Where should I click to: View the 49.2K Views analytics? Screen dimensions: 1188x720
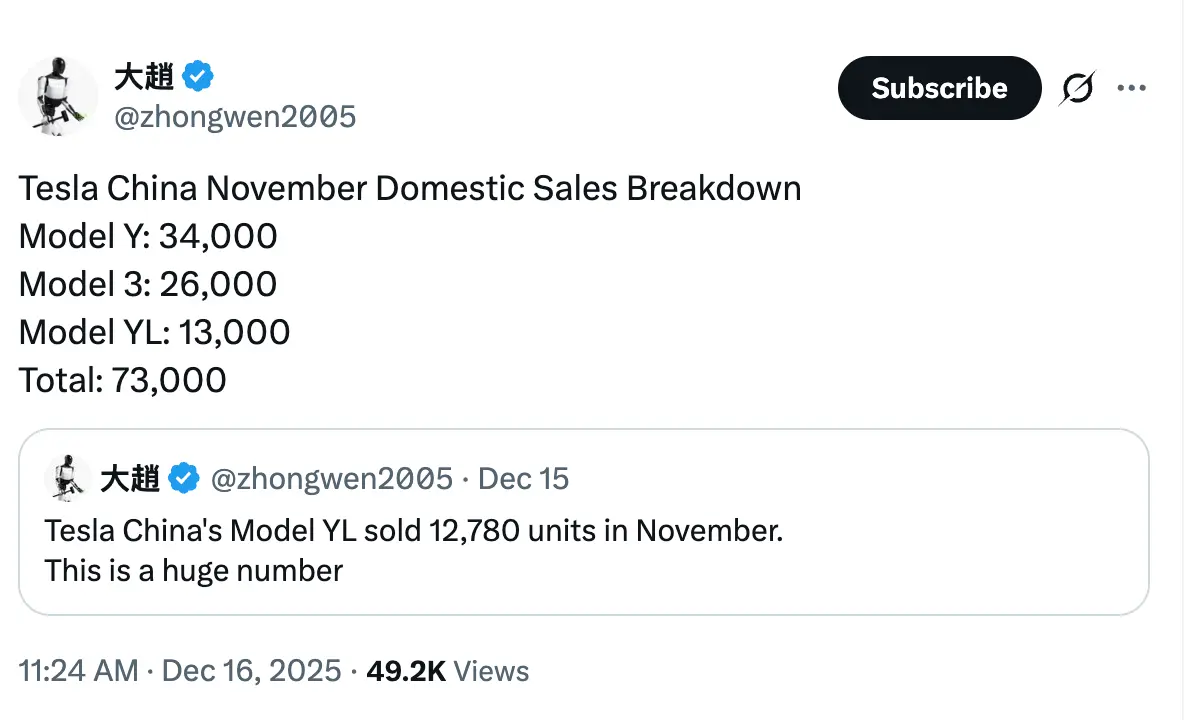pyautogui.click(x=448, y=671)
